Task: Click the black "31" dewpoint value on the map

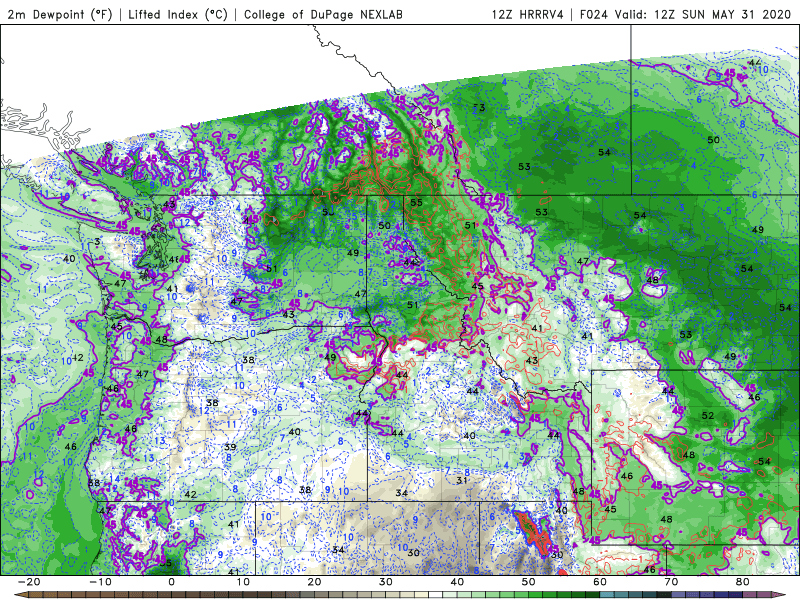Action: pos(462,480)
